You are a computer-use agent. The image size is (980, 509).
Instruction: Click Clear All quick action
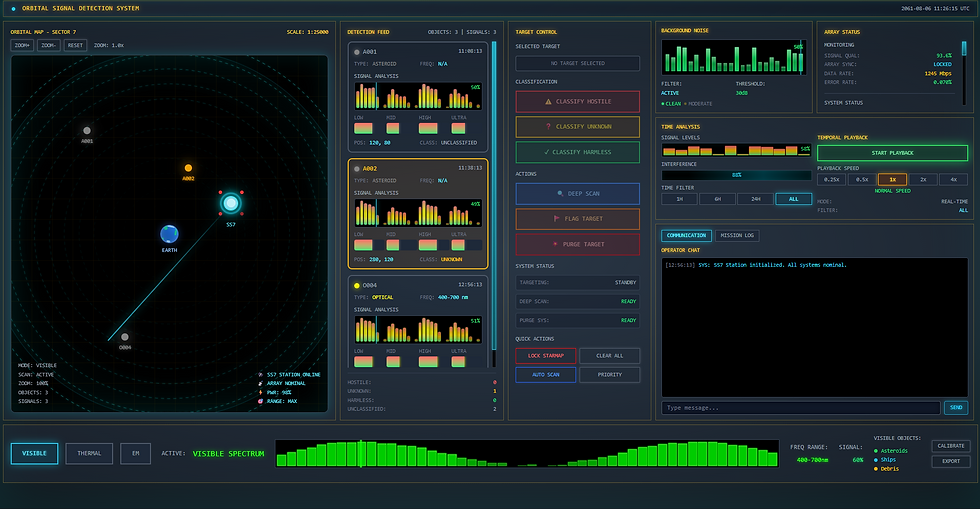(x=609, y=356)
